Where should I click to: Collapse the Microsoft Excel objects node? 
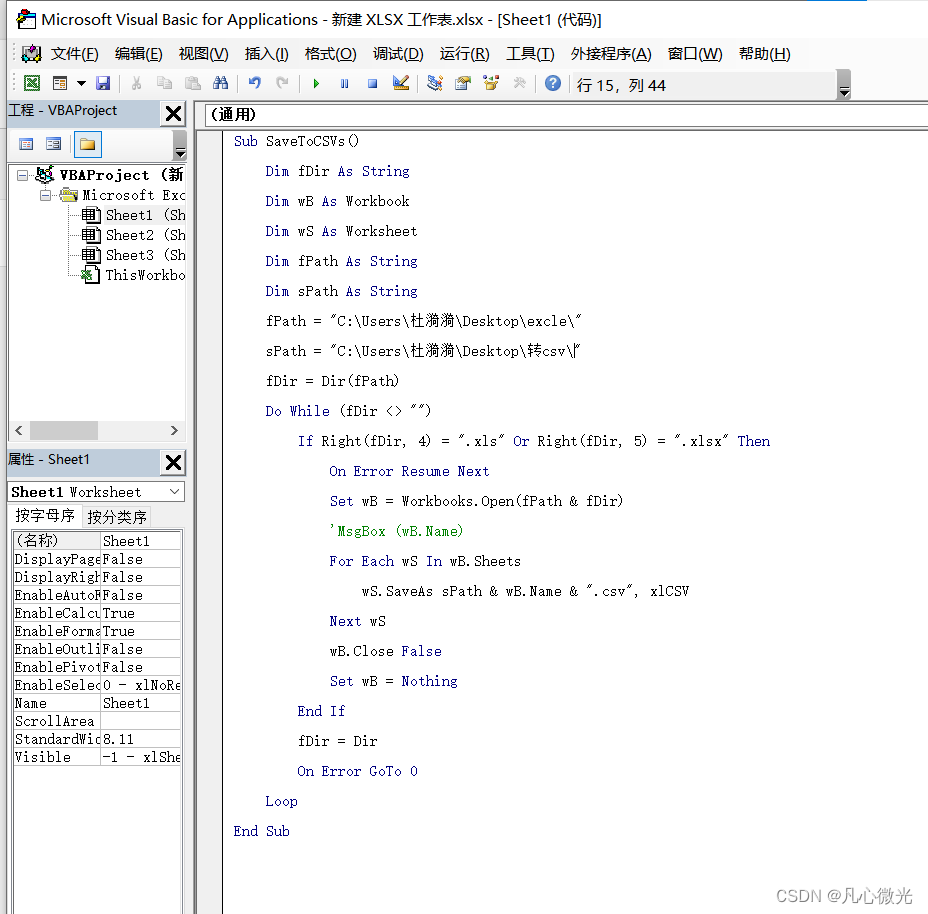click(46, 195)
